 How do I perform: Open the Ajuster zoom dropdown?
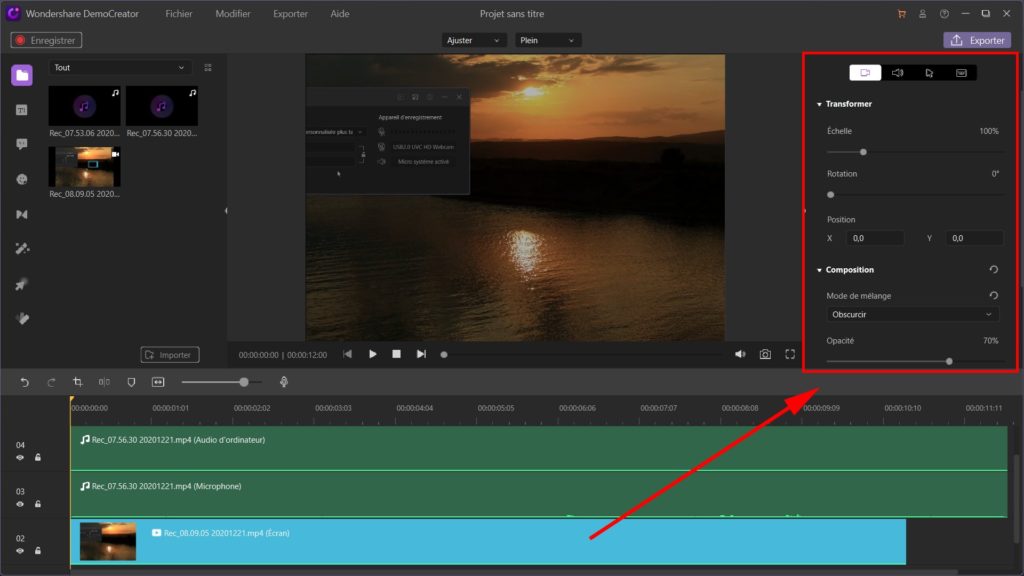tap(473, 40)
